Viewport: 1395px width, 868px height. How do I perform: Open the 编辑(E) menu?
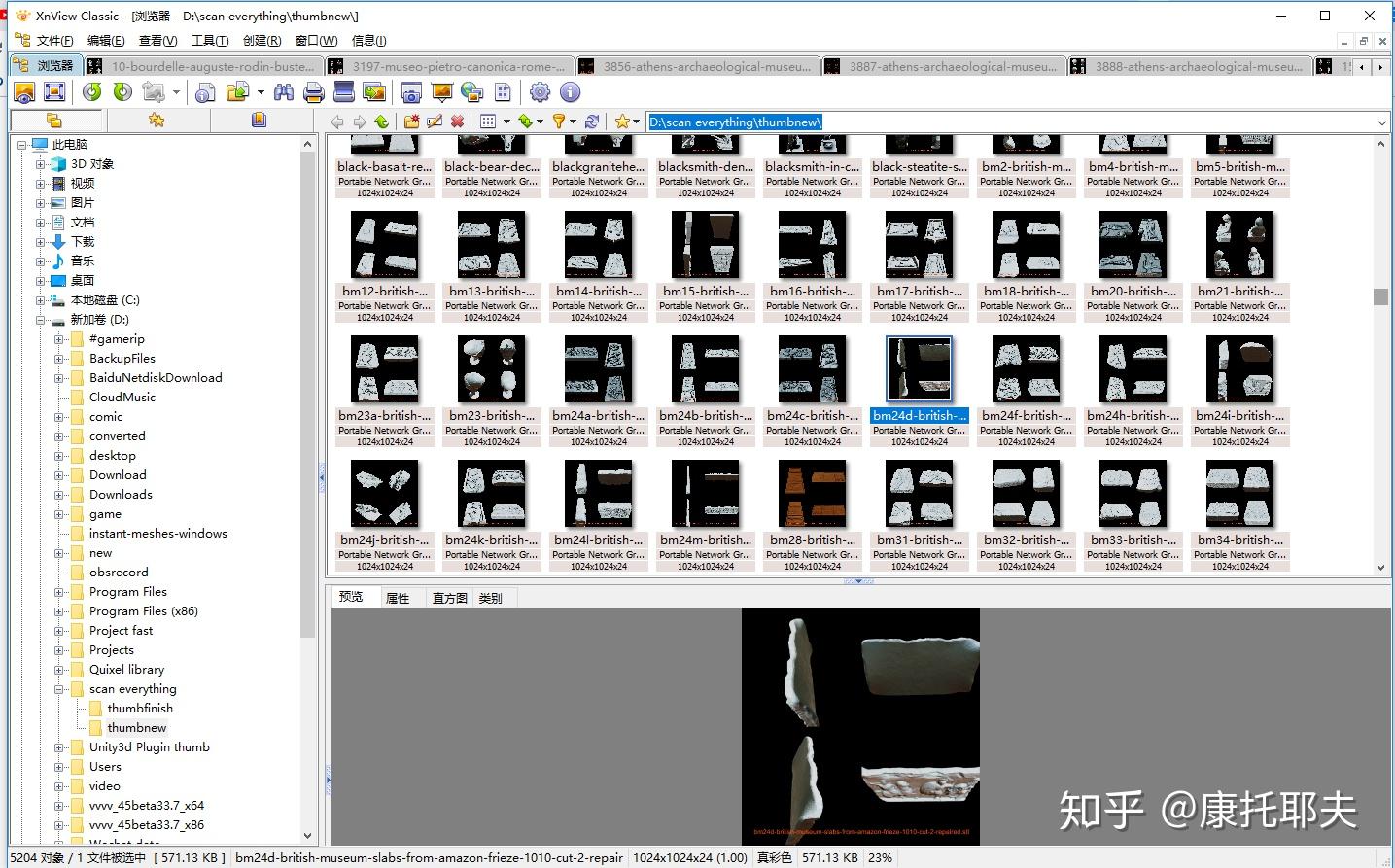(x=106, y=41)
